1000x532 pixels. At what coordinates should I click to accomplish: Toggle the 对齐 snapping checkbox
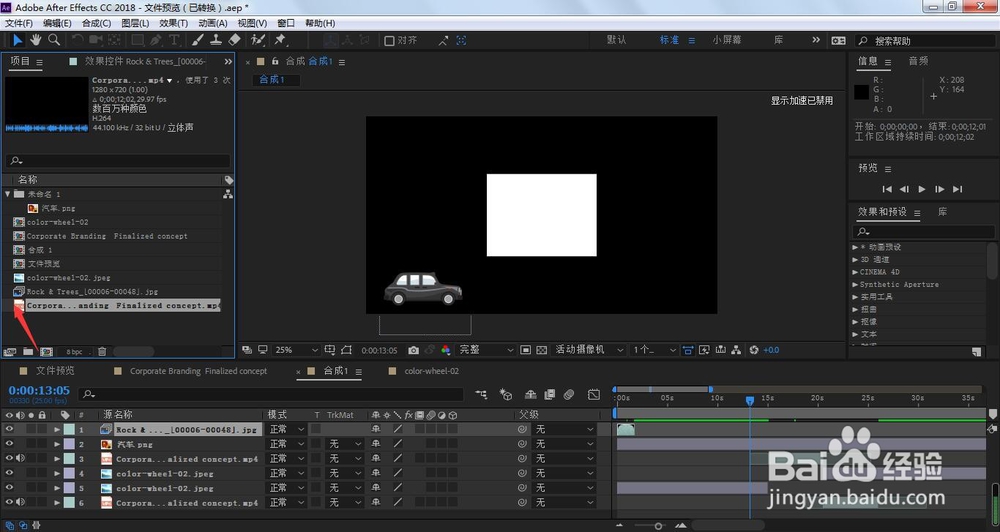(x=389, y=41)
